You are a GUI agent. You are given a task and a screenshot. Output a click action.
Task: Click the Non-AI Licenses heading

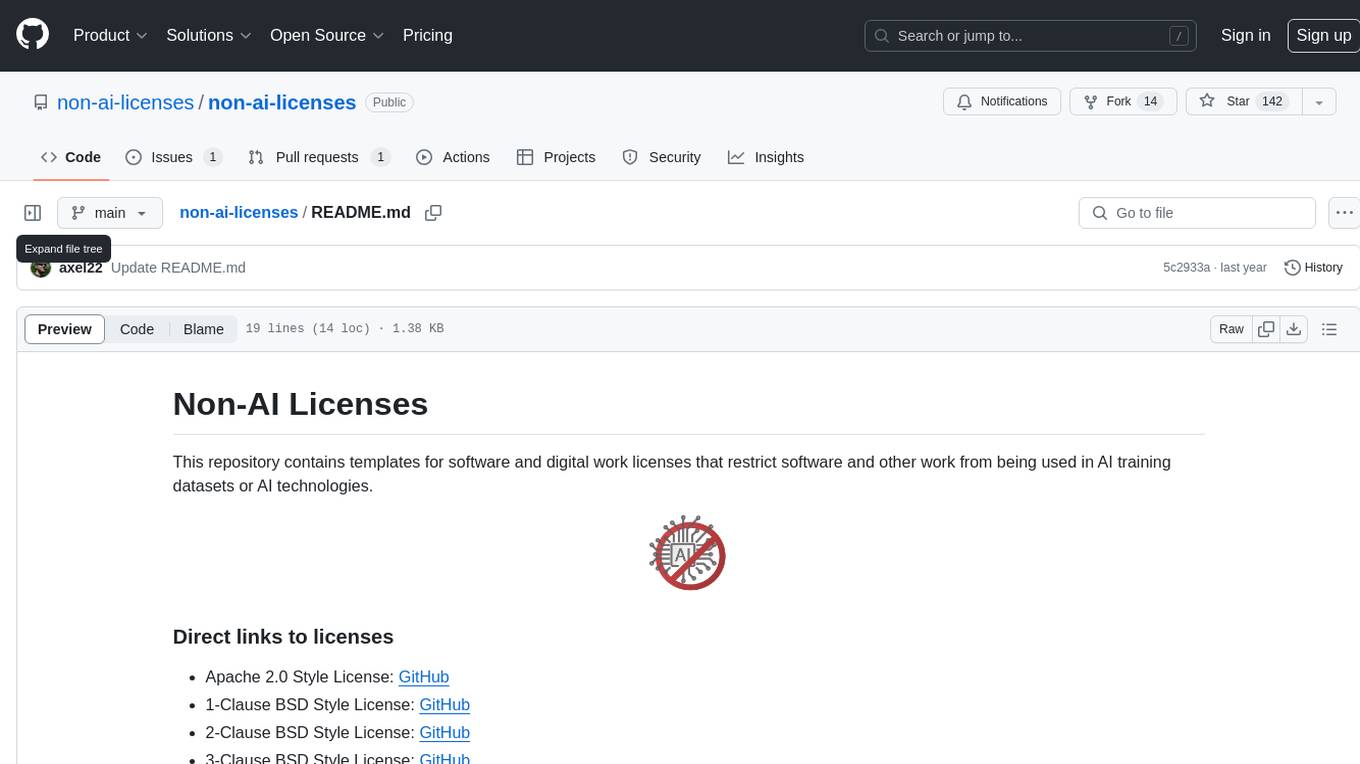[300, 404]
